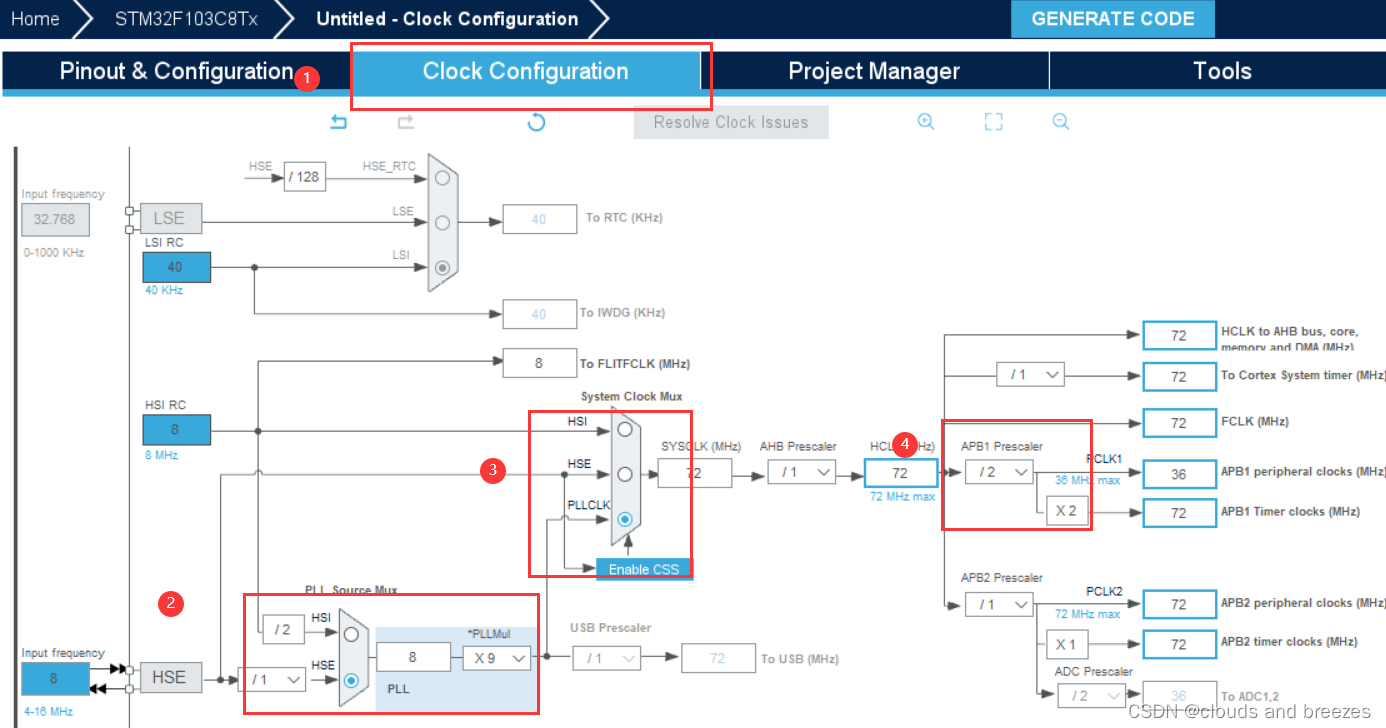Image resolution: width=1386 pixels, height=728 pixels.
Task: Select HSI in PLL Source Mux
Action: click(x=351, y=634)
